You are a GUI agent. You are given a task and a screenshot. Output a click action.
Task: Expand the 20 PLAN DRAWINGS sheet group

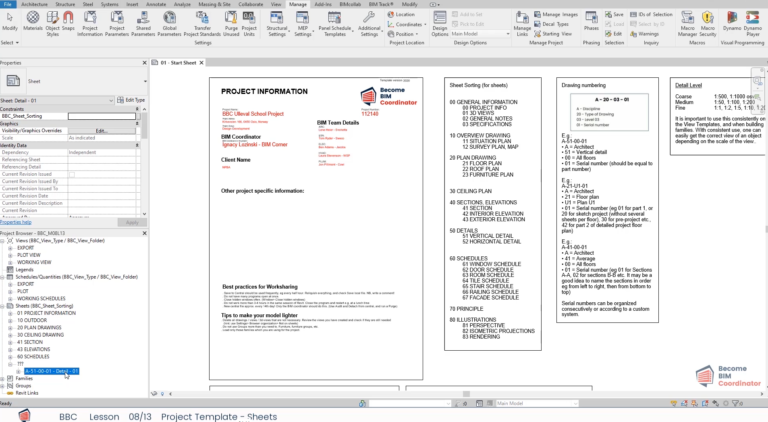[x=12, y=326]
